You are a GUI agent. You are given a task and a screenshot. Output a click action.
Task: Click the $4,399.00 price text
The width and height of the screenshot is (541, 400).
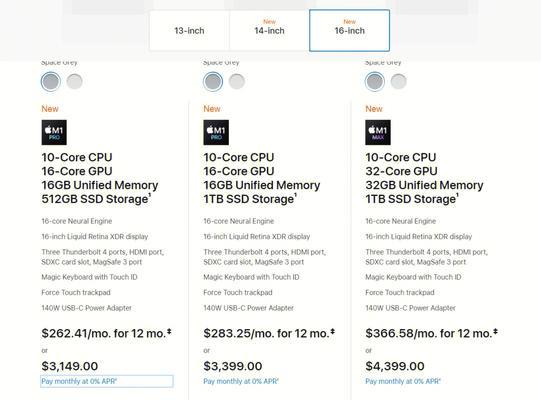(x=395, y=366)
